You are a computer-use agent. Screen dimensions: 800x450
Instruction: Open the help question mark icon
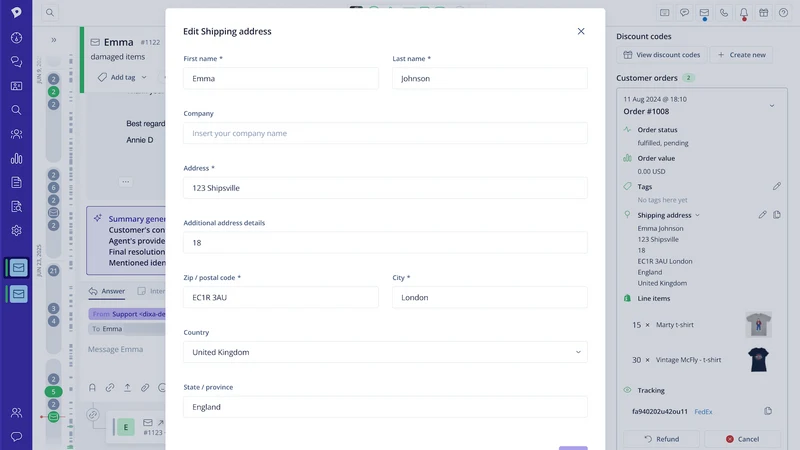[783, 13]
